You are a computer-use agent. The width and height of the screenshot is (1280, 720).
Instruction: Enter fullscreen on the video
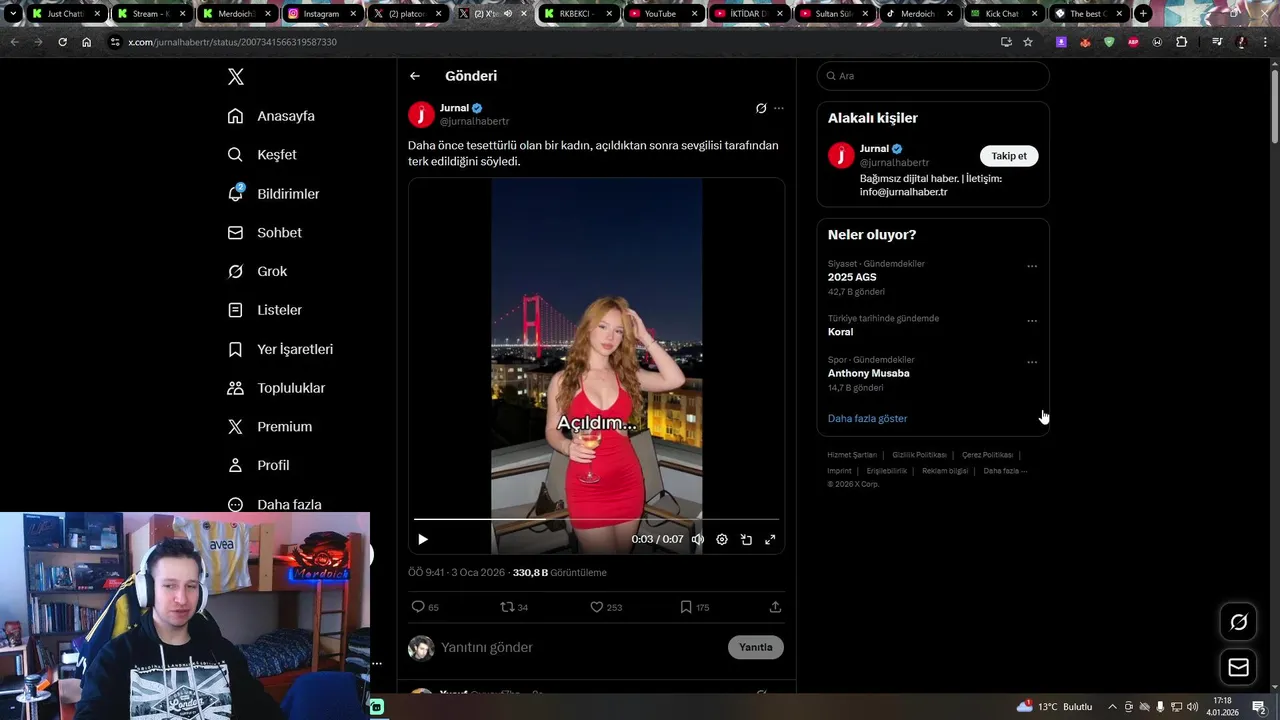coord(770,540)
